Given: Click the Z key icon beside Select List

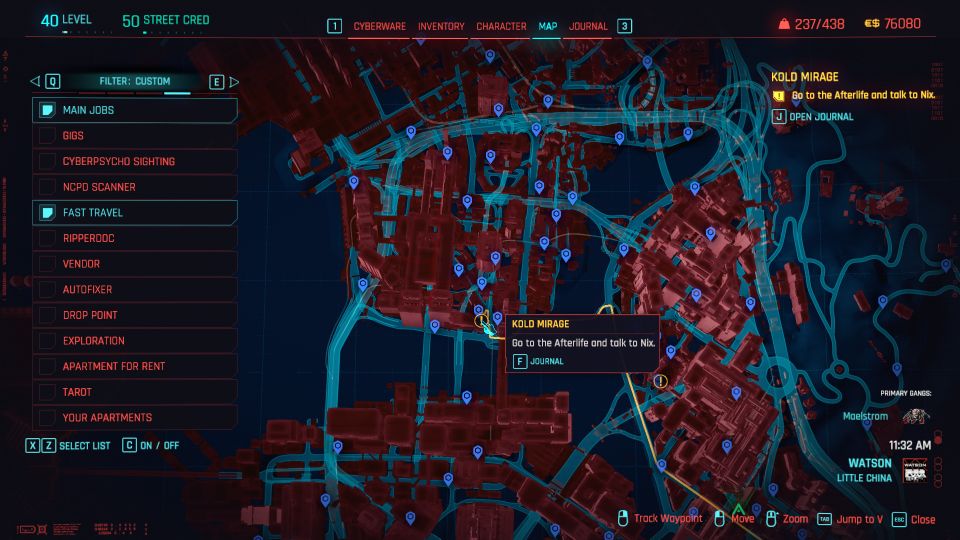Looking at the screenshot, I should pos(48,446).
